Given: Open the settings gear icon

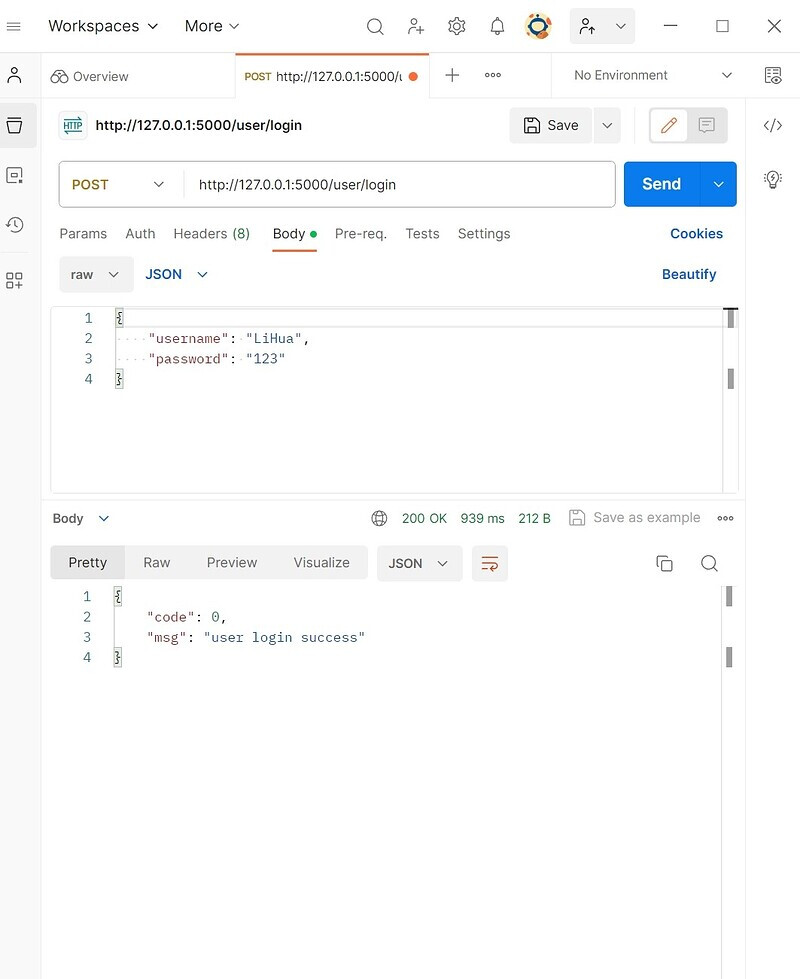Looking at the screenshot, I should click(x=457, y=26).
